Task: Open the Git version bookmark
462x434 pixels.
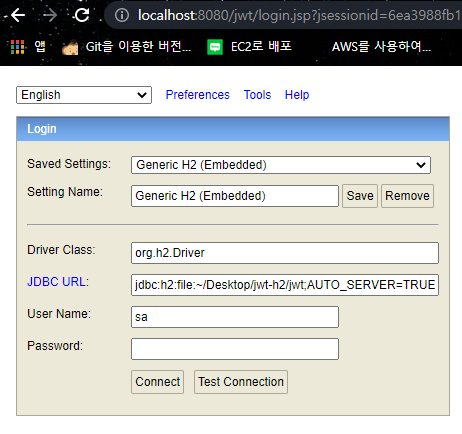Action: pos(127,47)
